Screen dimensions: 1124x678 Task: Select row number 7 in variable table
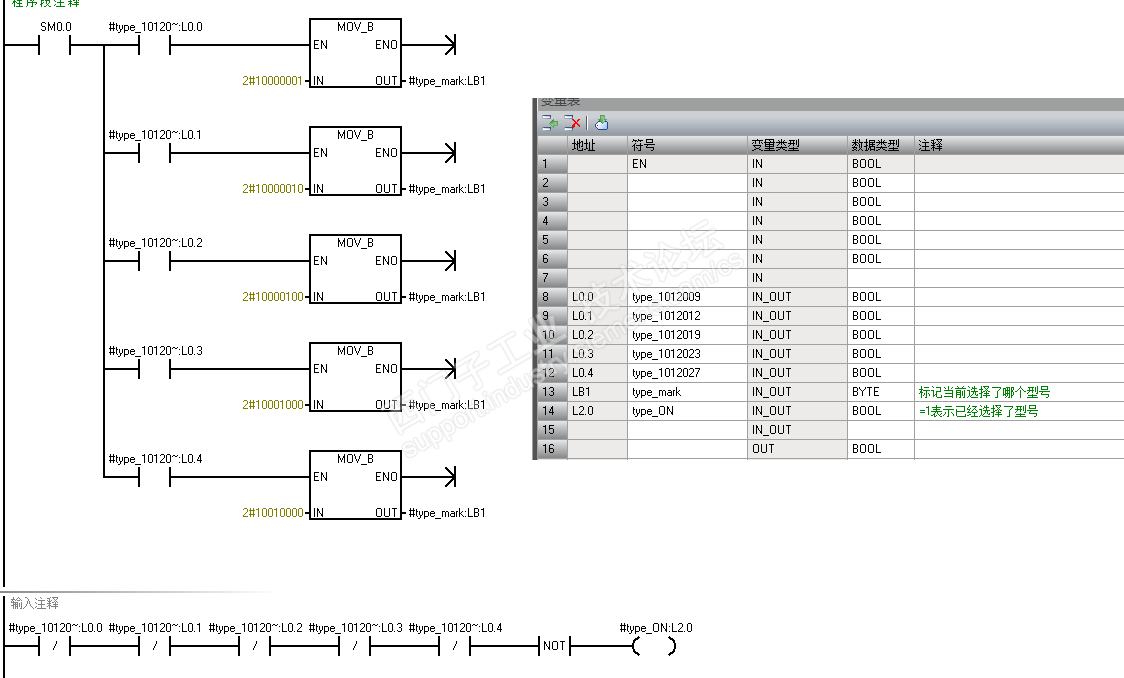pos(552,278)
